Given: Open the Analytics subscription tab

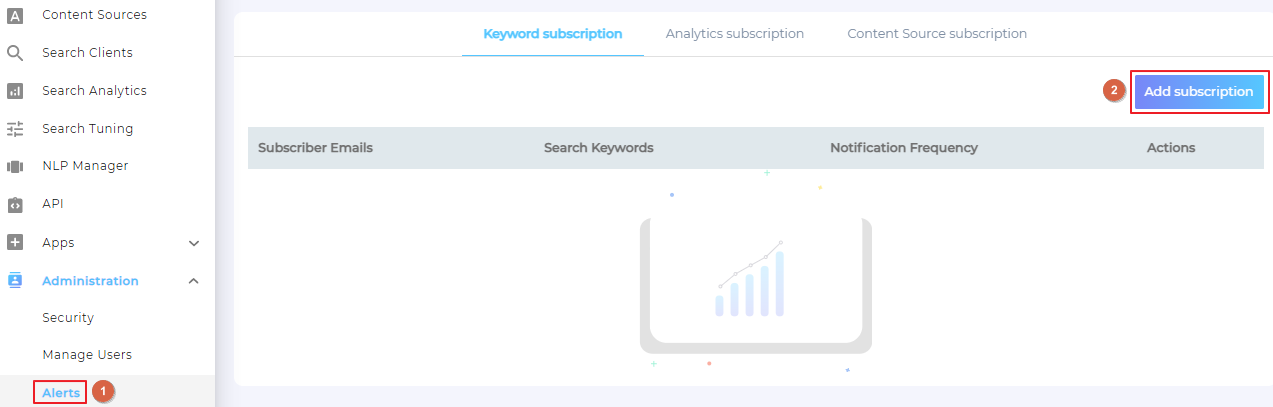Looking at the screenshot, I should click(735, 34).
